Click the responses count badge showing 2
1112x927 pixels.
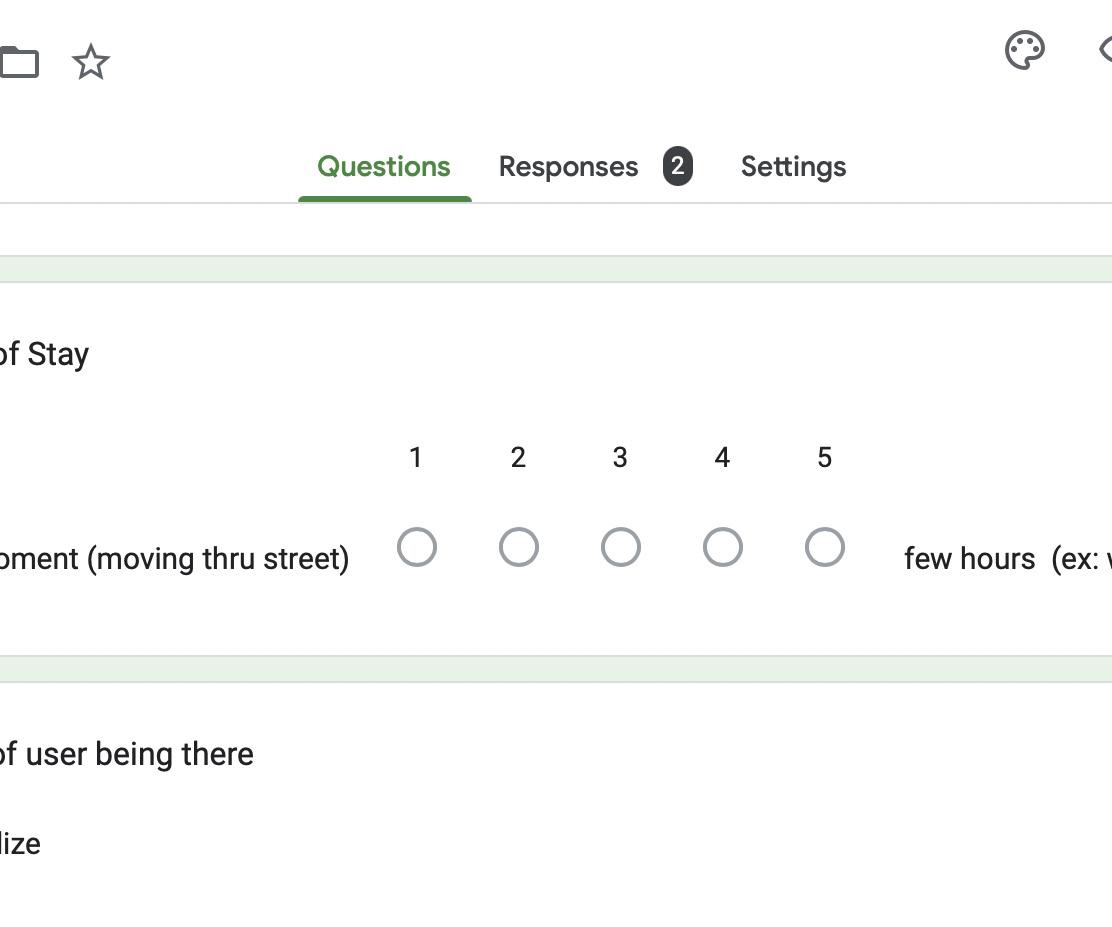point(677,166)
